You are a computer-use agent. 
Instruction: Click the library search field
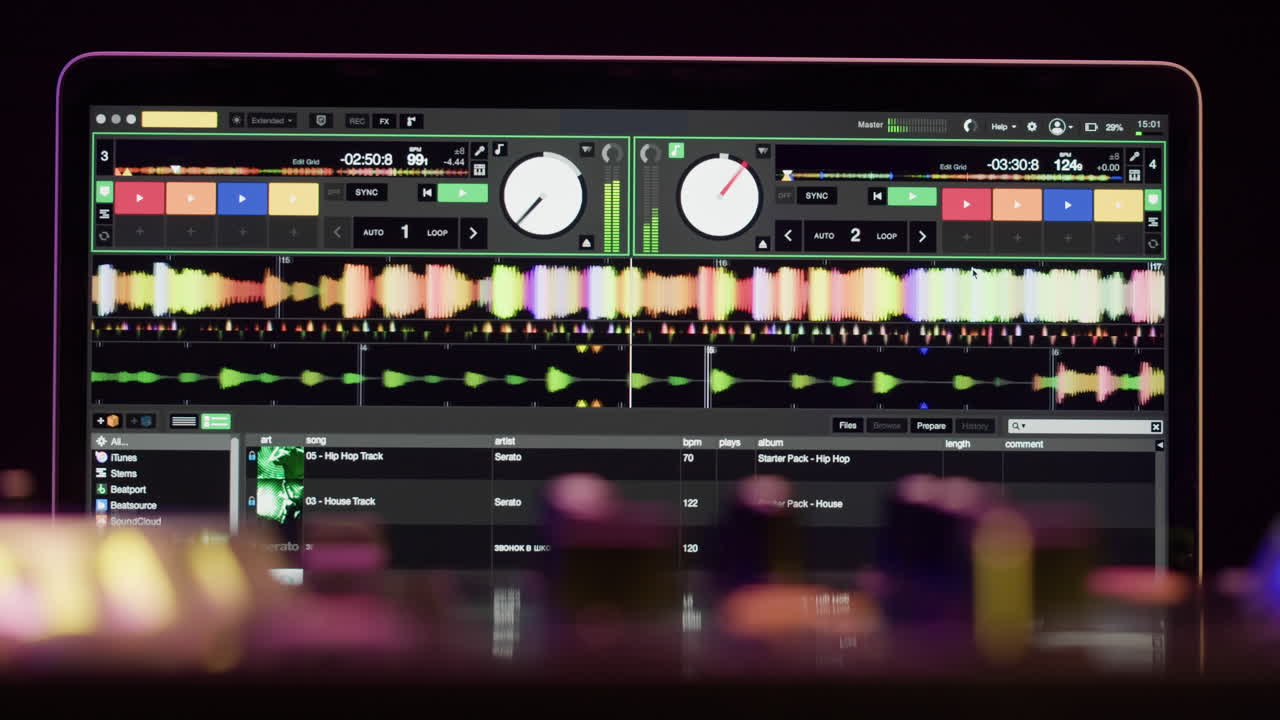coord(1085,428)
